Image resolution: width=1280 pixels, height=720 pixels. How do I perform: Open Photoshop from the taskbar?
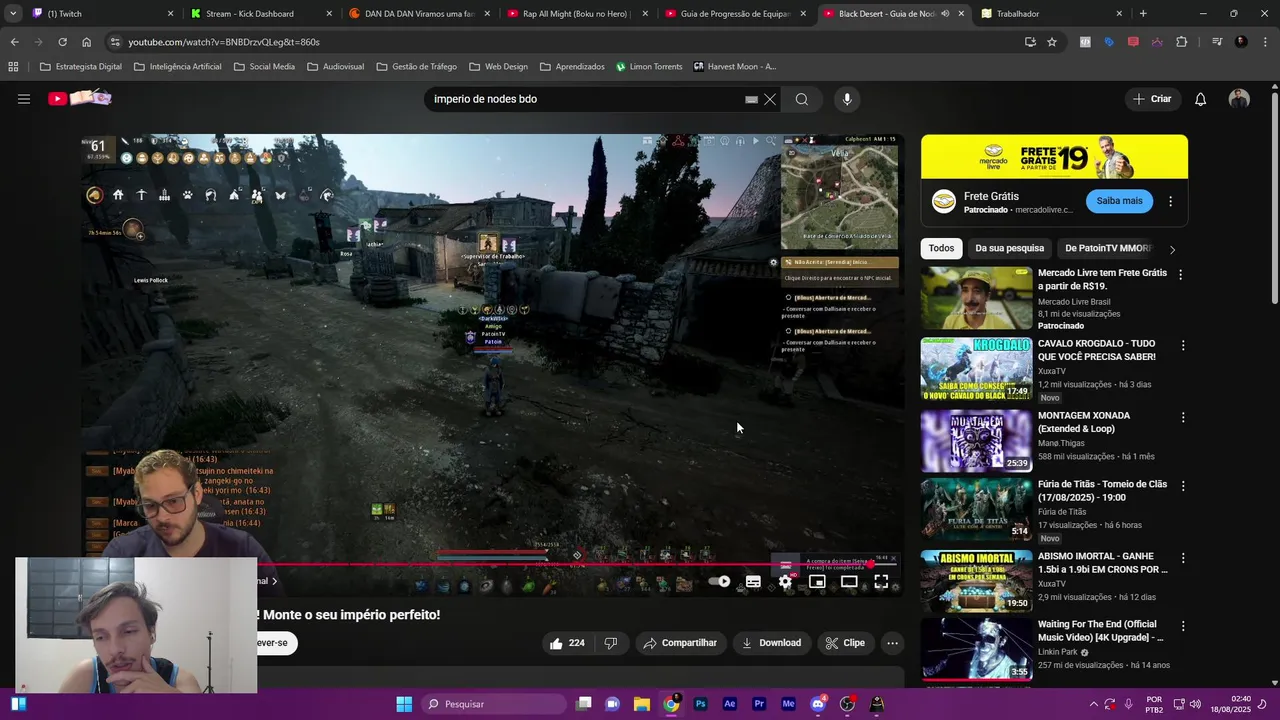700,704
